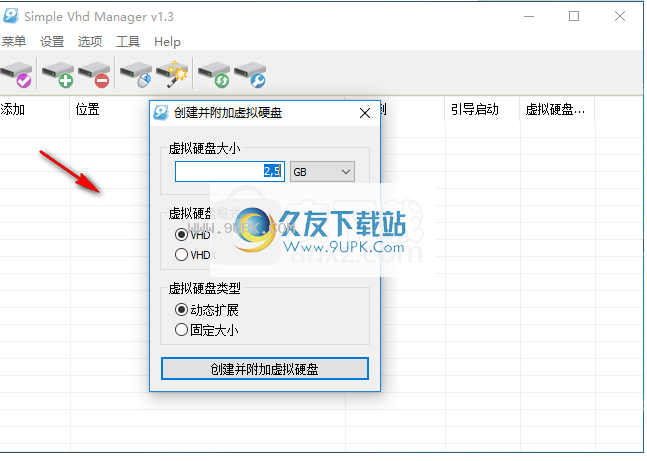
Task: Click the remove VHD toolbar icon with red minus
Action: (94, 74)
